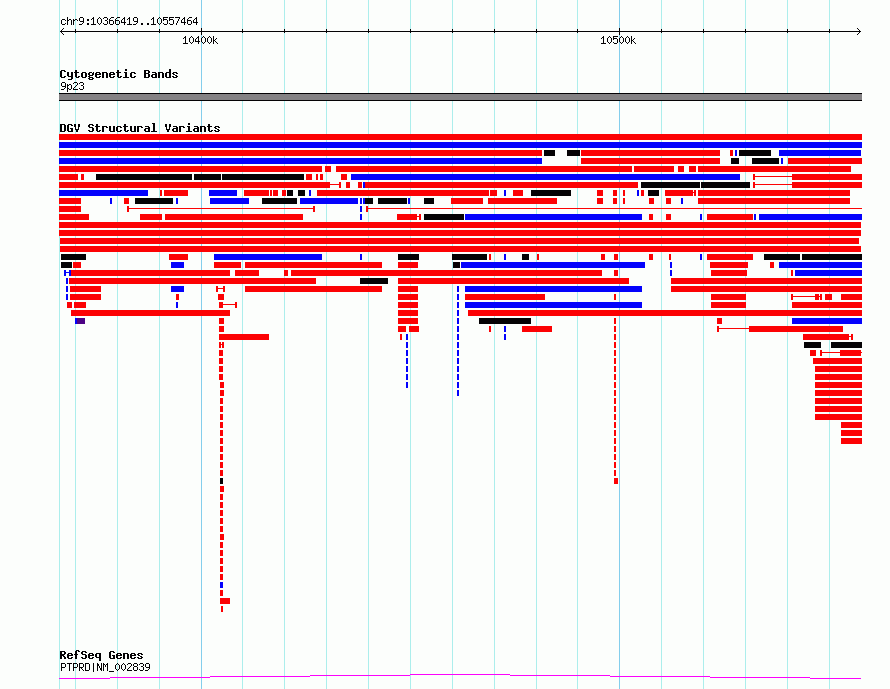Click the black square in the long red dashed column
Image resolution: width=890 pixels, height=689 pixels.
click(x=221, y=481)
